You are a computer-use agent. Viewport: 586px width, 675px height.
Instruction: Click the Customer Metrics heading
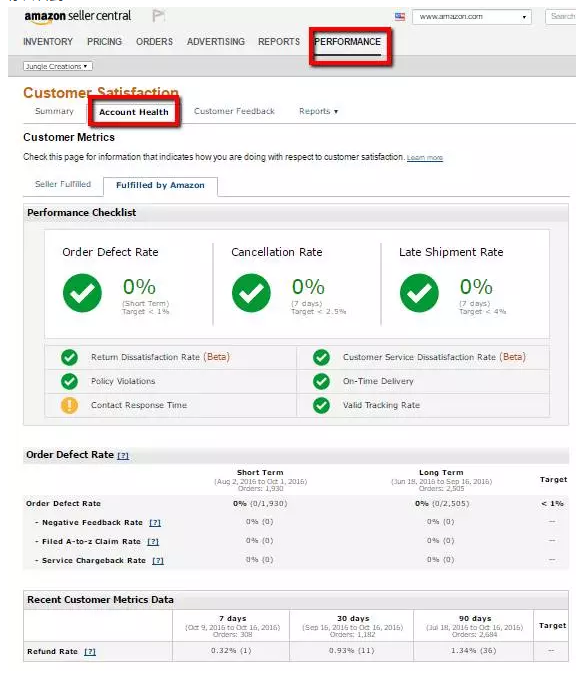pyautogui.click(x=69, y=137)
